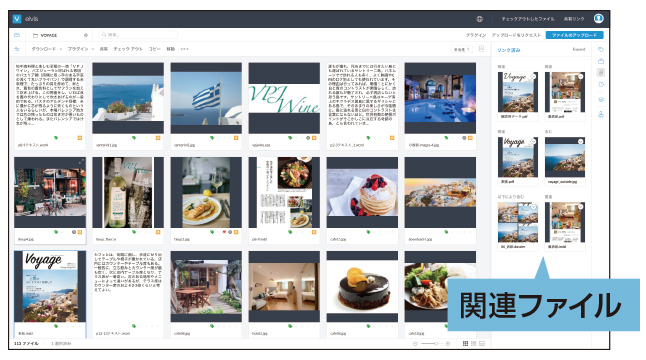Switch to grid thumbnail view
The image size is (646, 360).
point(466,344)
